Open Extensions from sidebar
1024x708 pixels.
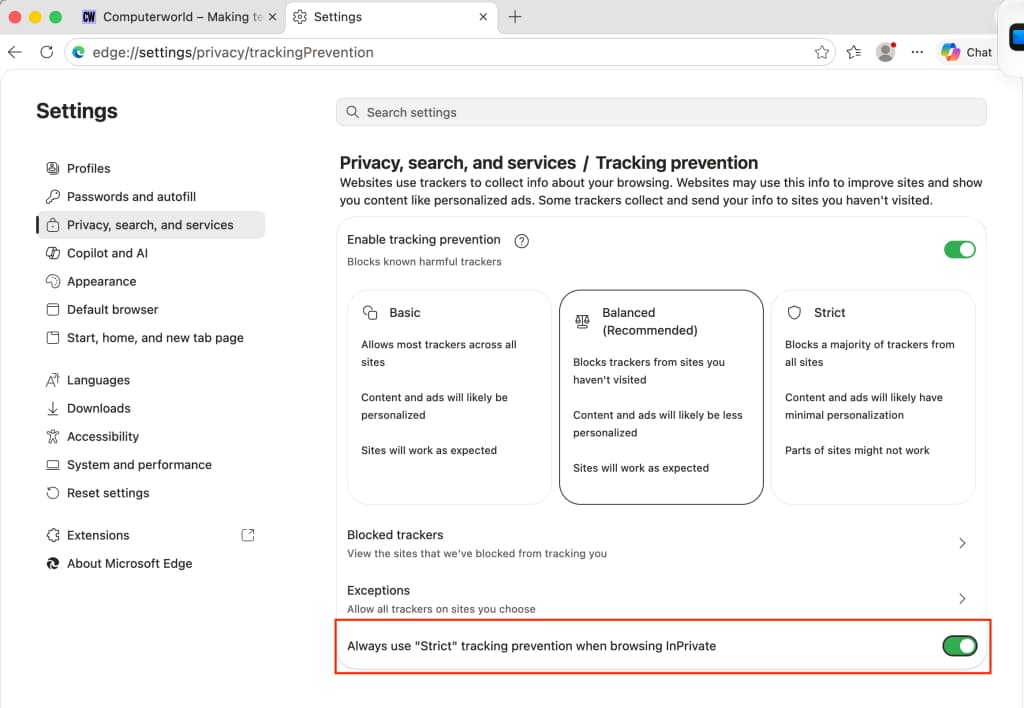click(x=150, y=536)
